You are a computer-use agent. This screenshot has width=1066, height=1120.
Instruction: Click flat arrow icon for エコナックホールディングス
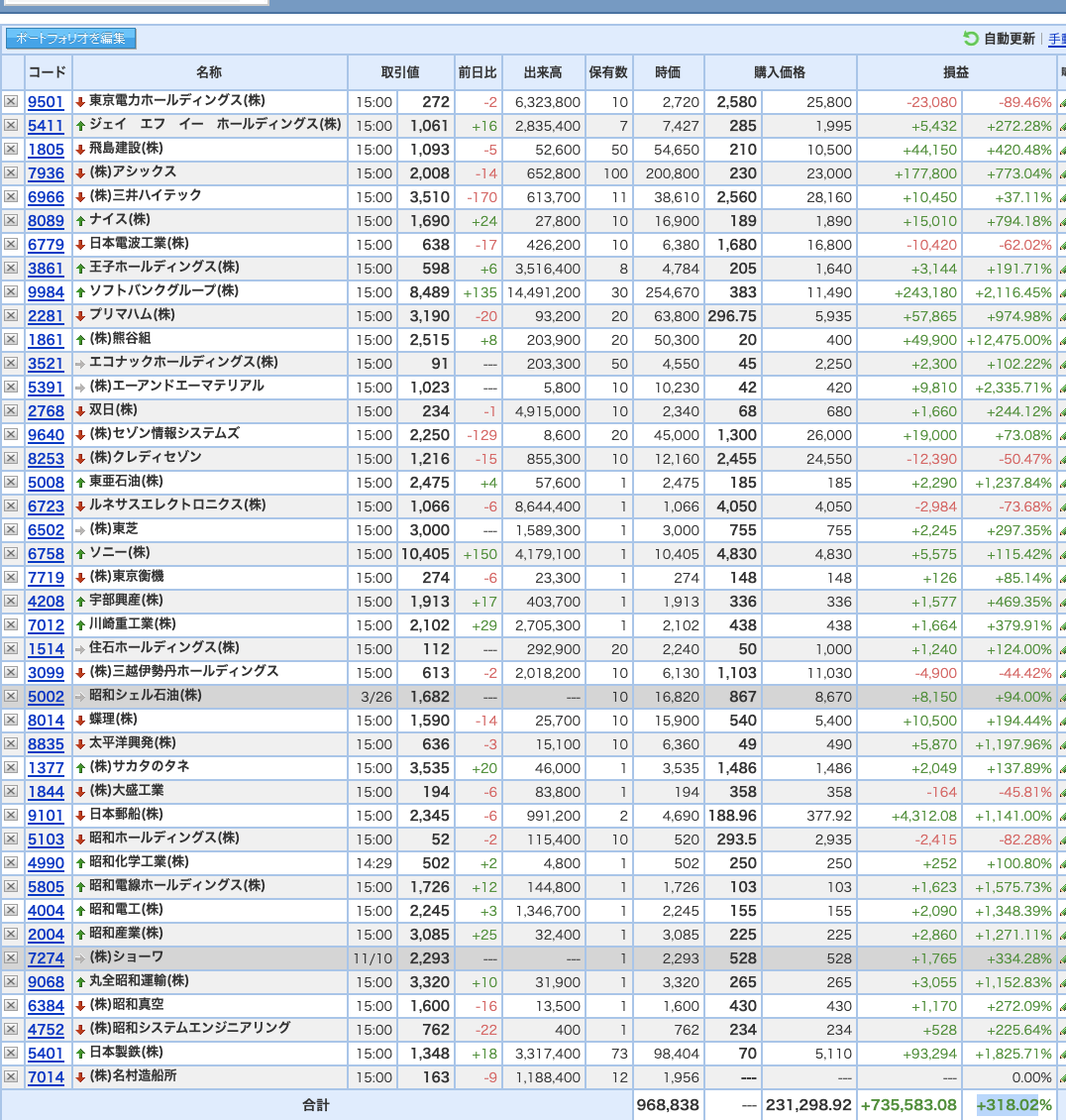point(80,364)
